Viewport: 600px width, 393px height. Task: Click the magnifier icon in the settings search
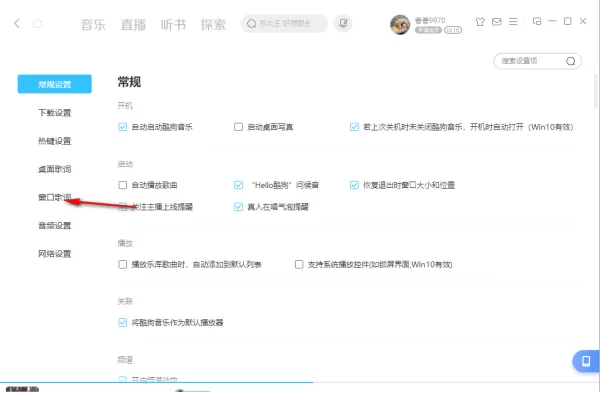(x=571, y=61)
